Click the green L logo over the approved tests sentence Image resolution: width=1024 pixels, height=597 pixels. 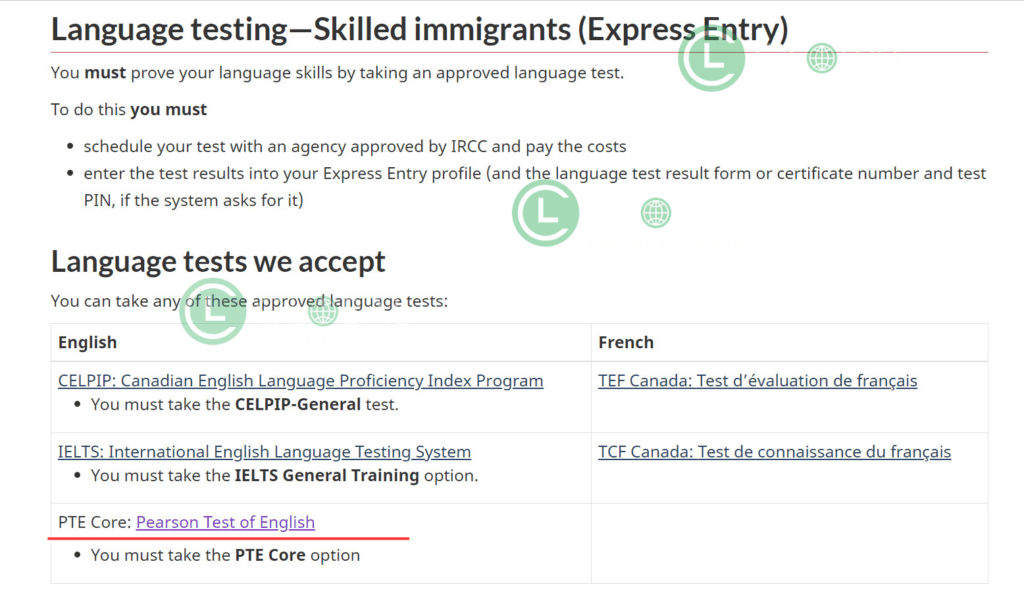click(213, 311)
